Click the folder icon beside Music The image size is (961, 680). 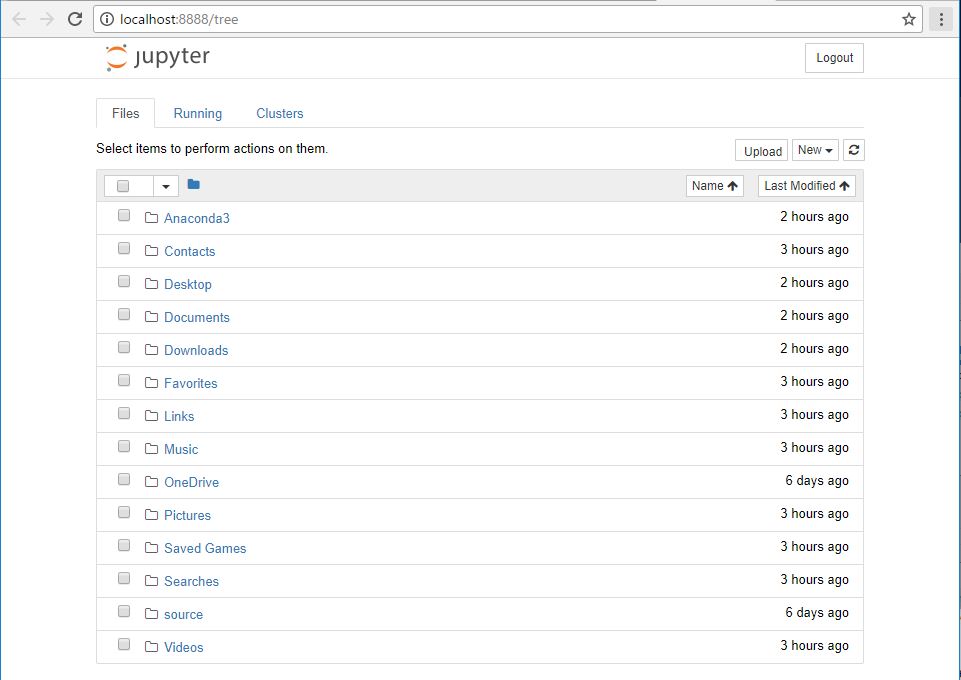coord(151,449)
